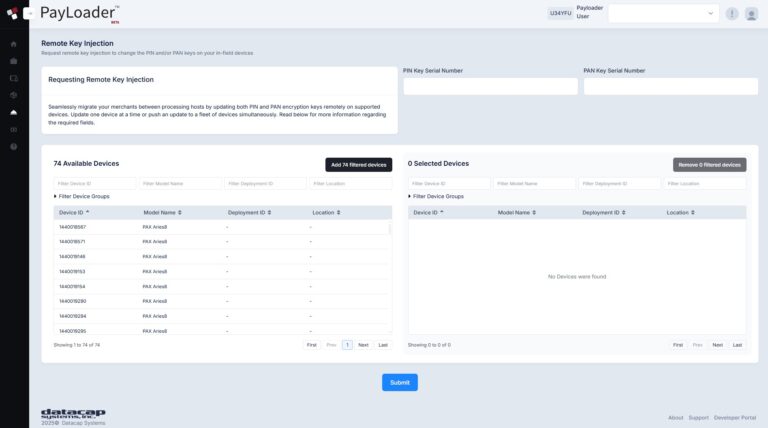Click the '74 Available Devices' heading
The width and height of the screenshot is (768, 428).
pyautogui.click(x=86, y=164)
